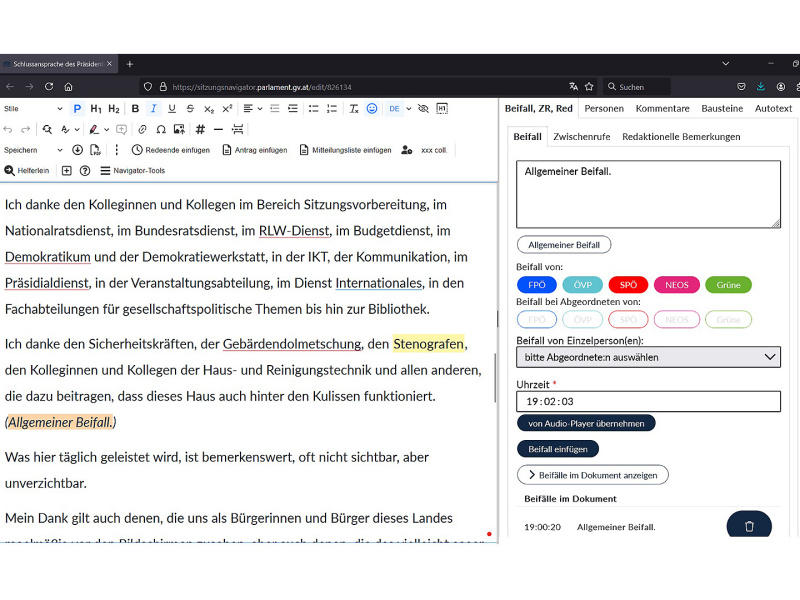Toggle Bold formatting in the toolbar
This screenshot has height=600, width=800.
[x=134, y=107]
